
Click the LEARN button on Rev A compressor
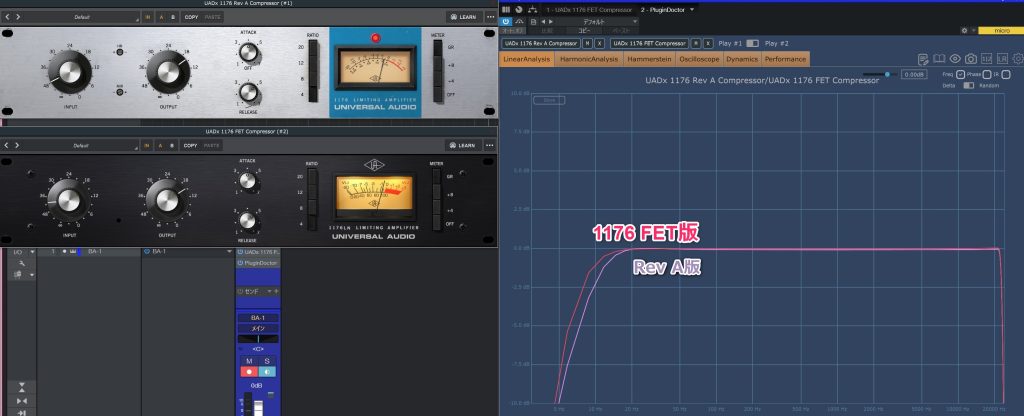click(461, 17)
